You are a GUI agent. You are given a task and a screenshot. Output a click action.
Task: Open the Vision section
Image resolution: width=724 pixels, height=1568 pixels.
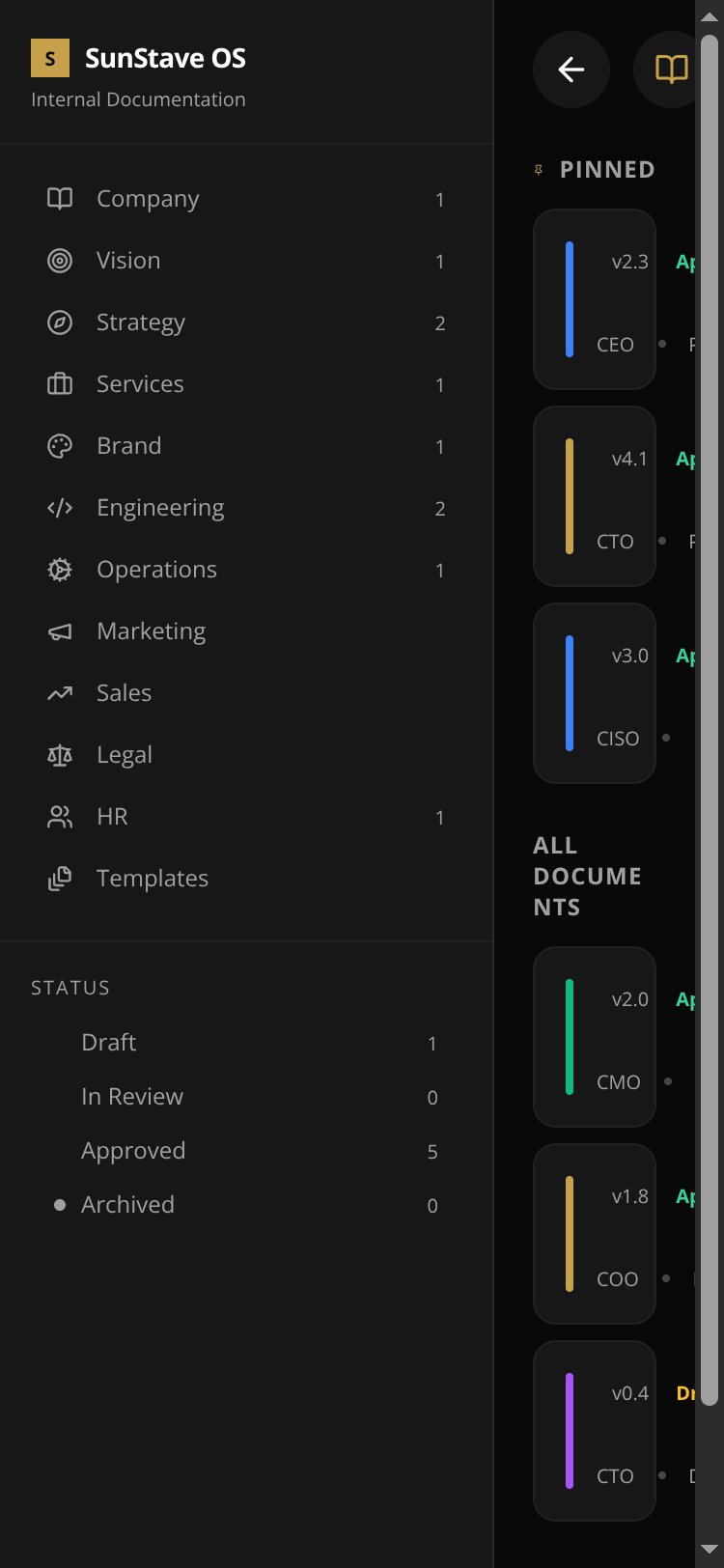(x=246, y=261)
